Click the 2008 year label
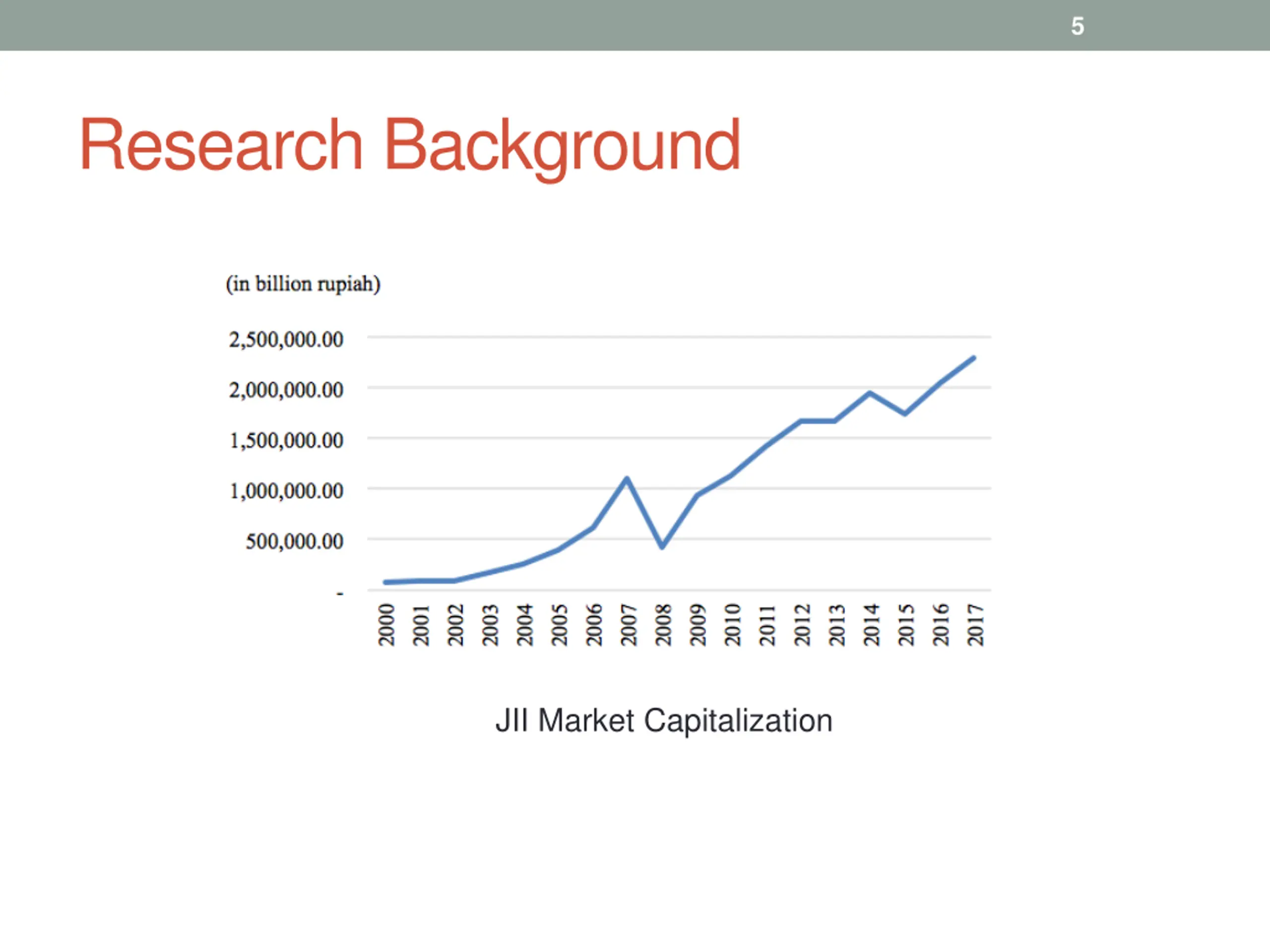This screenshot has height=952, width=1270. 663,625
